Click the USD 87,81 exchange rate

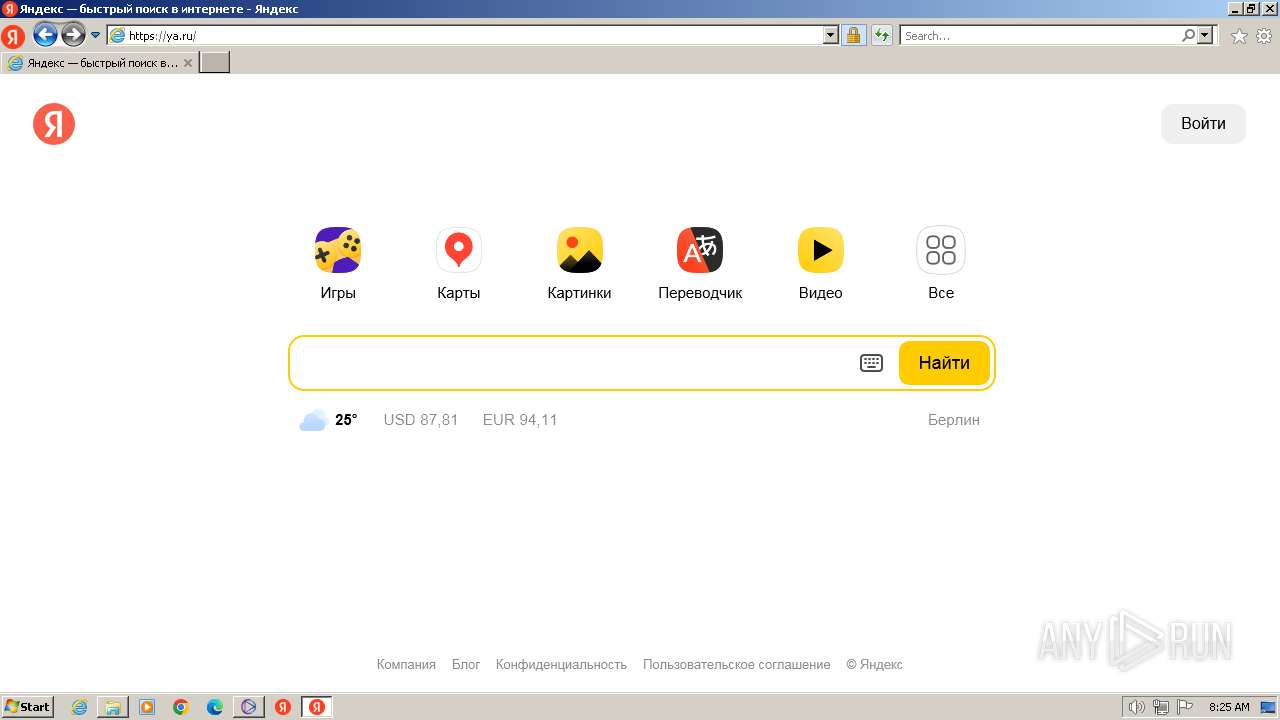[421, 420]
